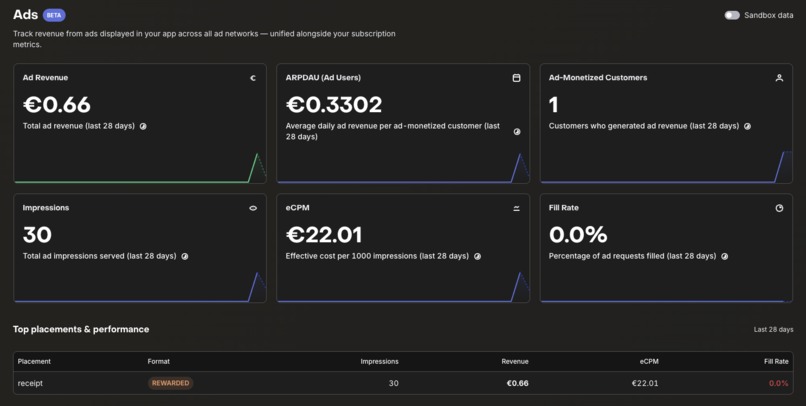The width and height of the screenshot is (806, 406).
Task: Click the person icon on Ad-Monetized Customers card
Action: [x=779, y=78]
